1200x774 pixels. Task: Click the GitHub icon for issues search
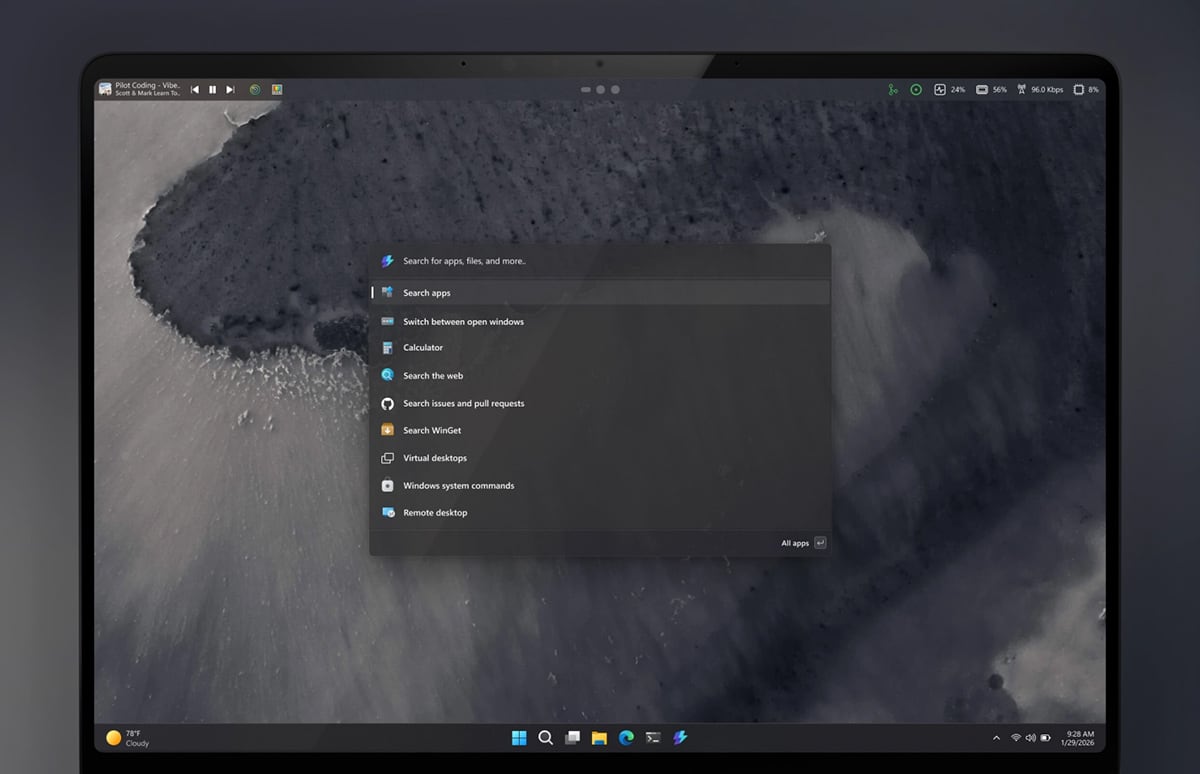click(x=387, y=403)
